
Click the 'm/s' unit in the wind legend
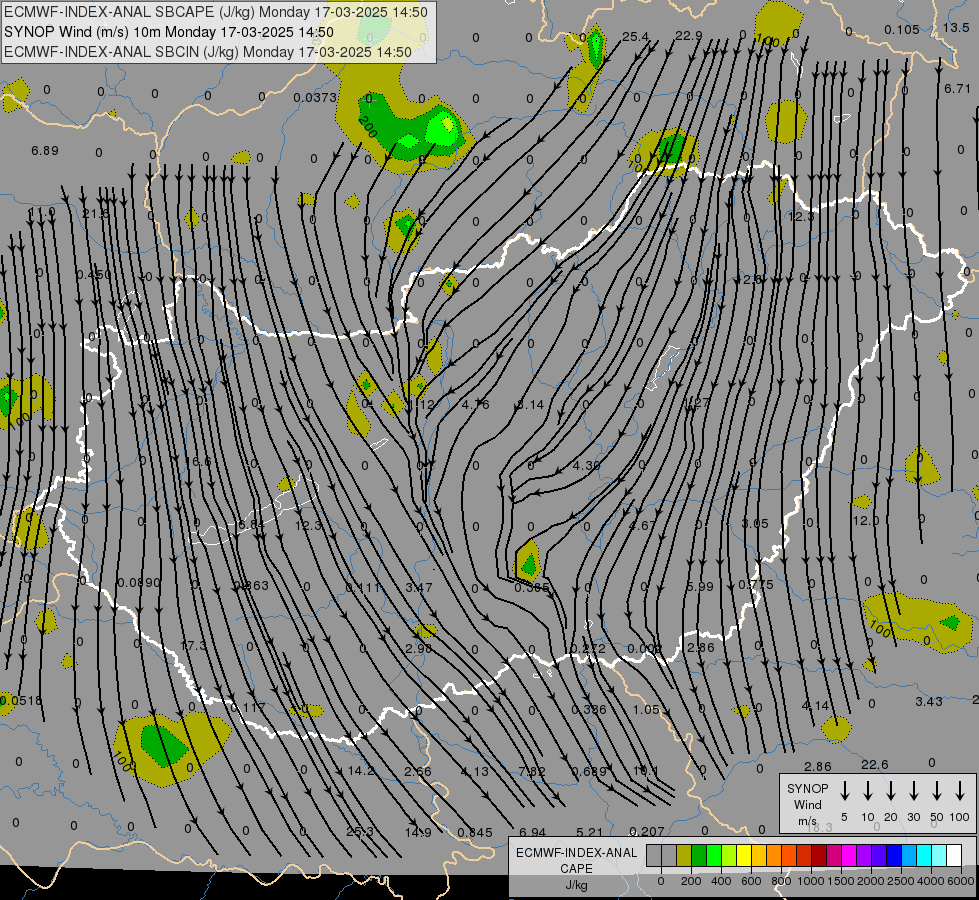(807, 821)
